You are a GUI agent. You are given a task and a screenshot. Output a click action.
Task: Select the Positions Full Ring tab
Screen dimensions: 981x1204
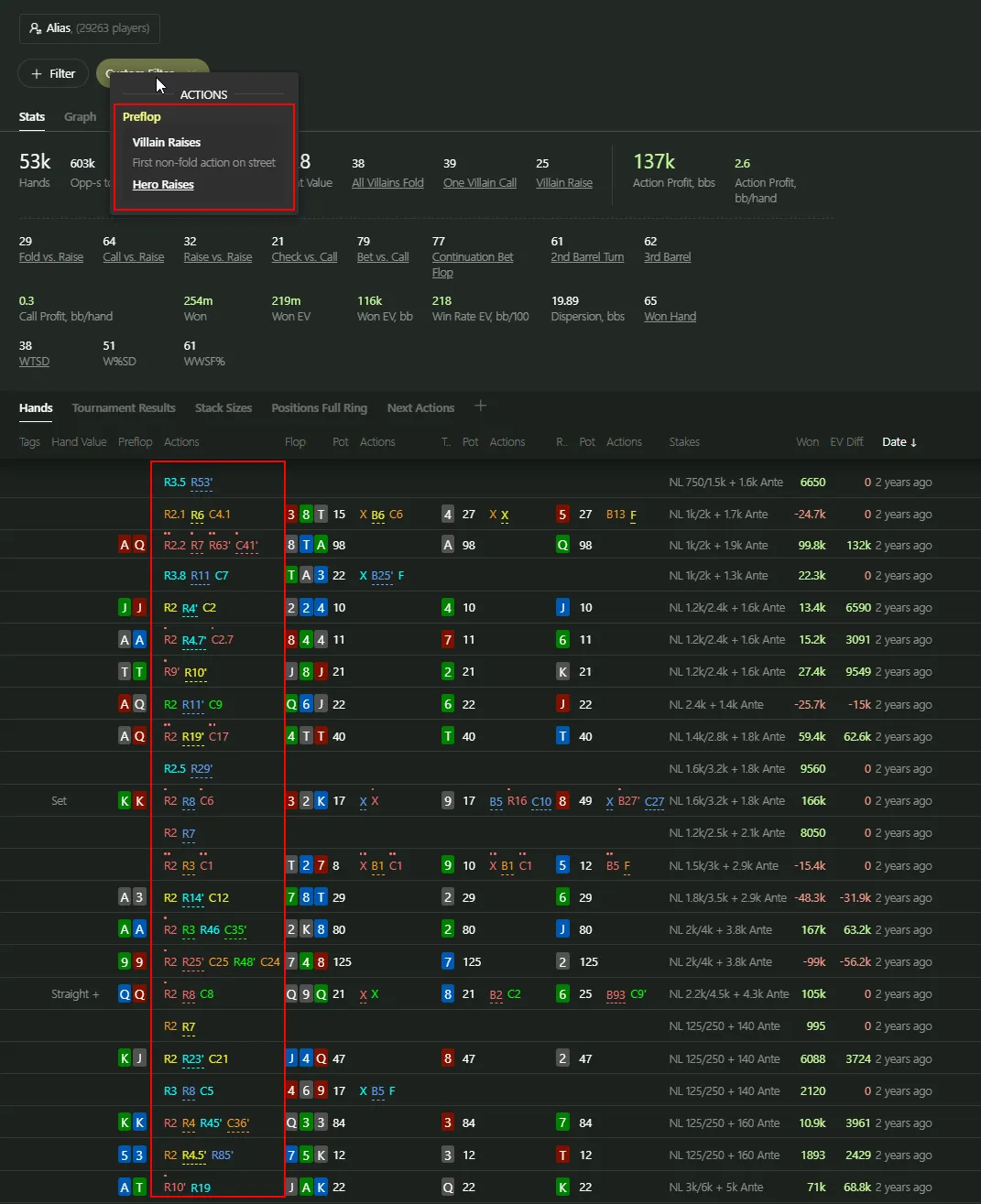[319, 408]
